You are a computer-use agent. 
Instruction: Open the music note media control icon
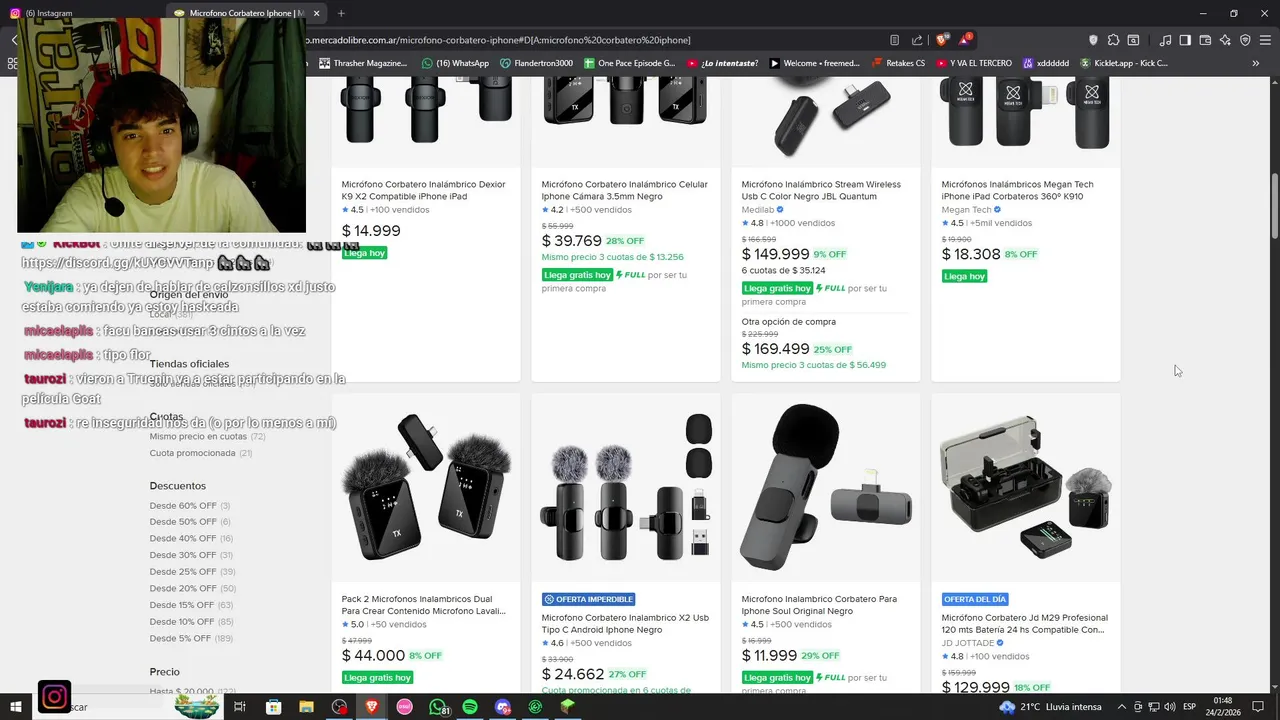tap(1165, 40)
